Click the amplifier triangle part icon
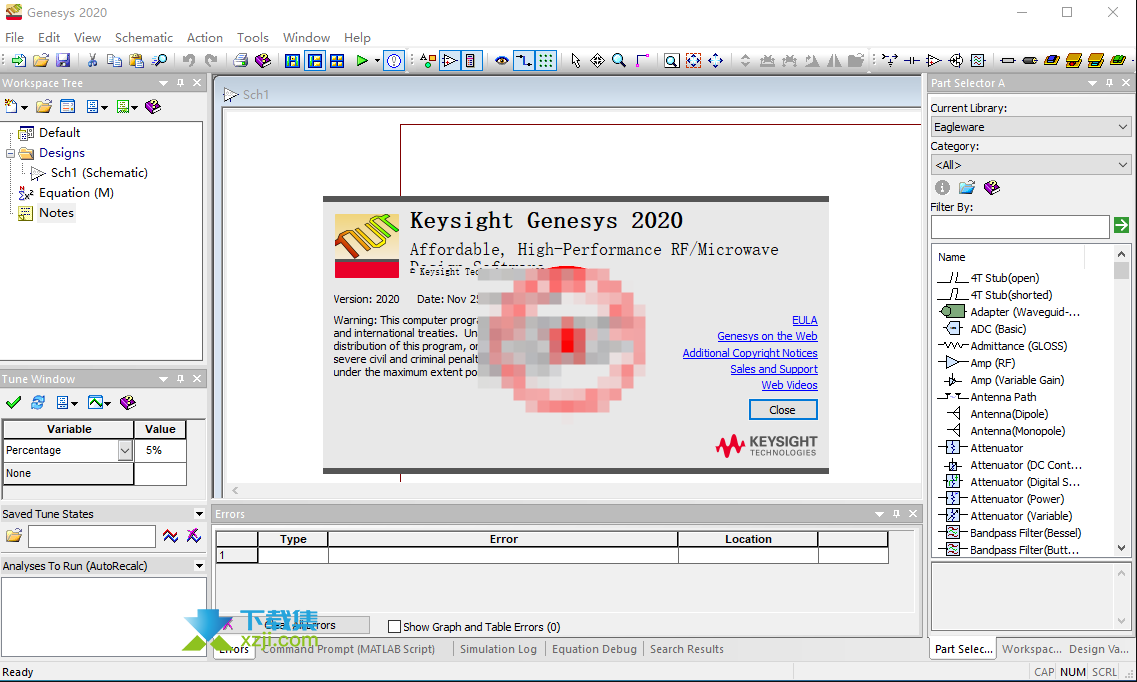 click(x=934, y=61)
